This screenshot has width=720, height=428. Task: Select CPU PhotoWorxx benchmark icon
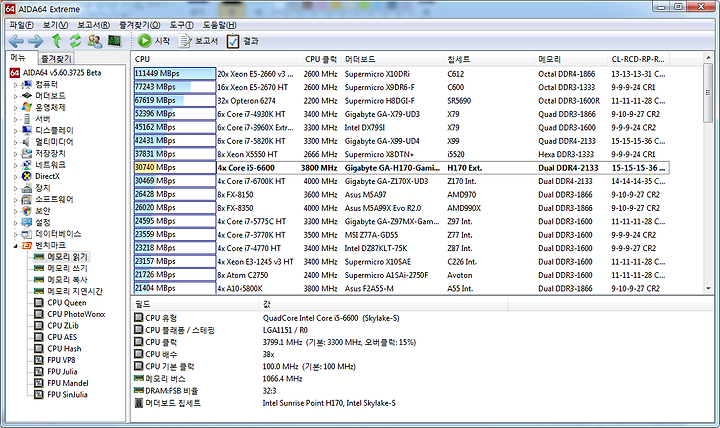coord(39,314)
